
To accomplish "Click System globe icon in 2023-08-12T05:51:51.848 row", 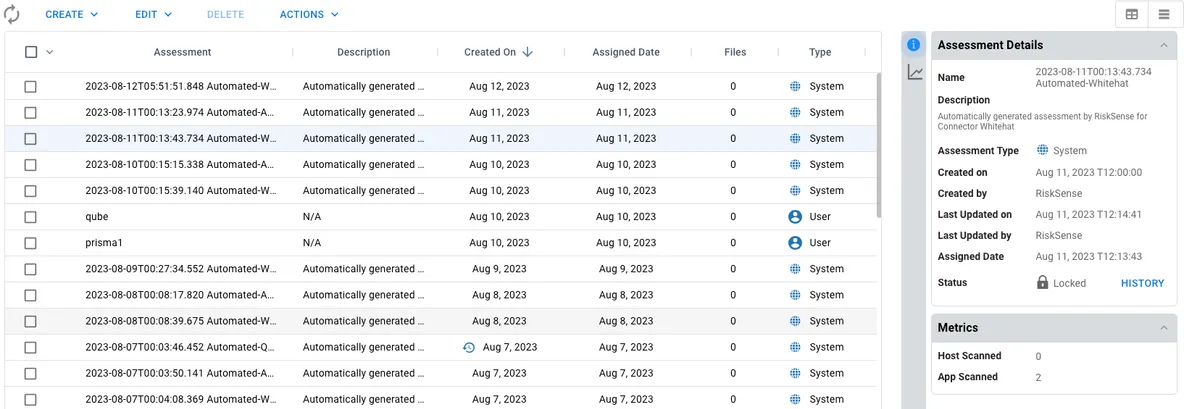I will [794, 86].
